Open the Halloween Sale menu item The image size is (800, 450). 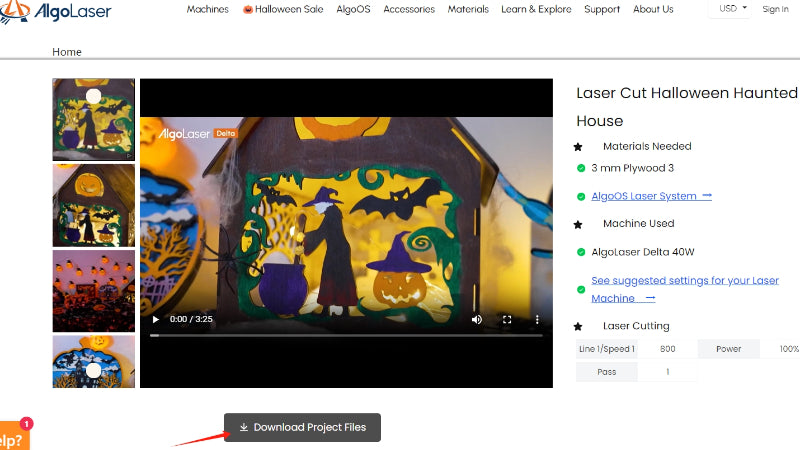[284, 10]
